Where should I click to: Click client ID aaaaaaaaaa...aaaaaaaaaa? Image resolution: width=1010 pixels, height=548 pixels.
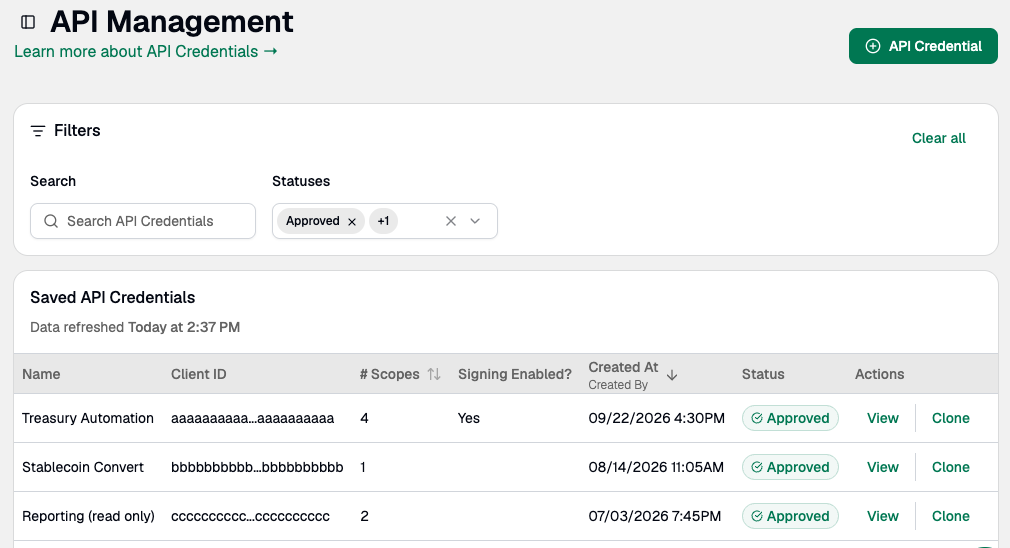[x=252, y=419]
